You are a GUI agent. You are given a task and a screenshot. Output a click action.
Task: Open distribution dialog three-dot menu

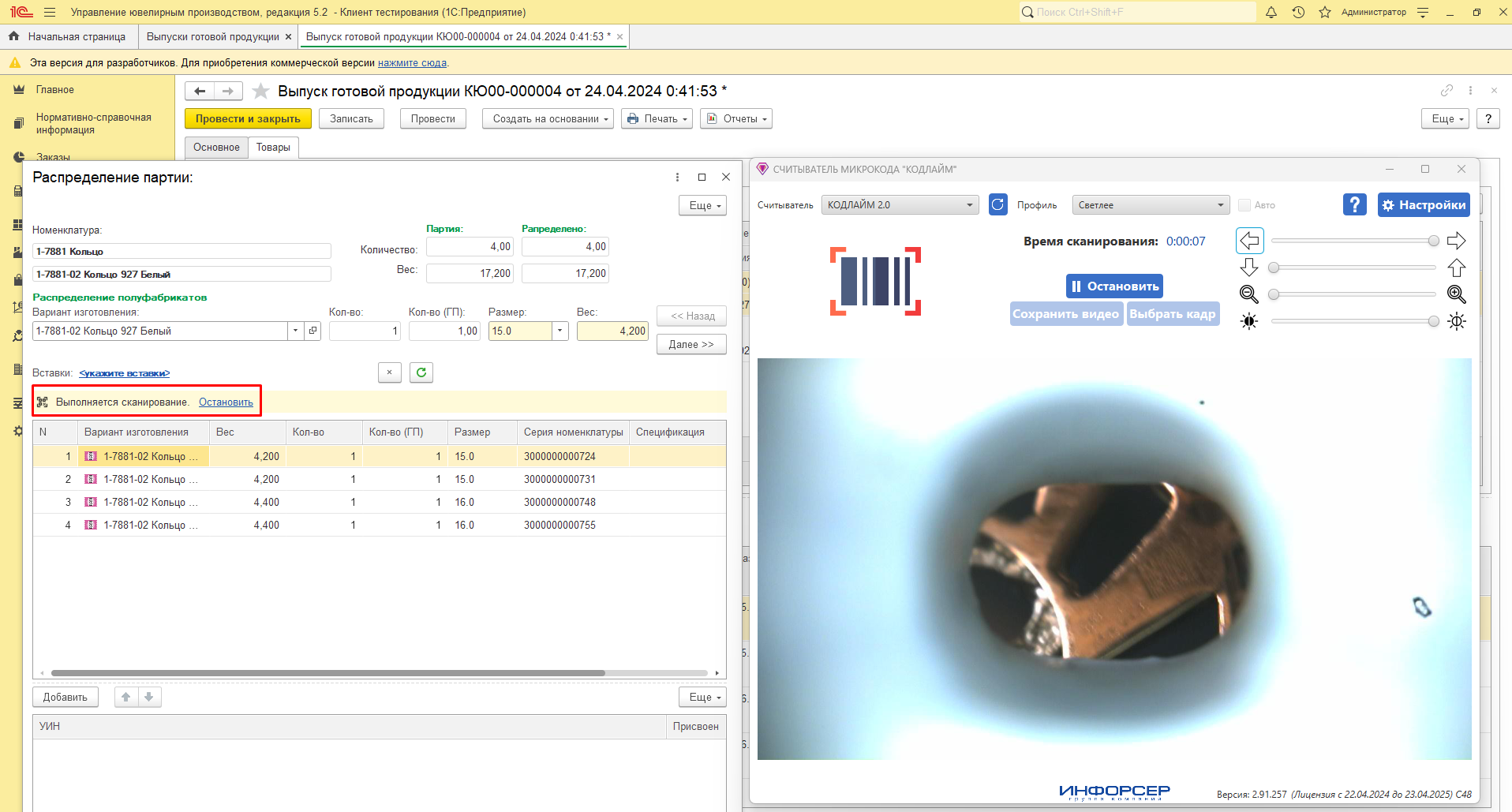(677, 177)
